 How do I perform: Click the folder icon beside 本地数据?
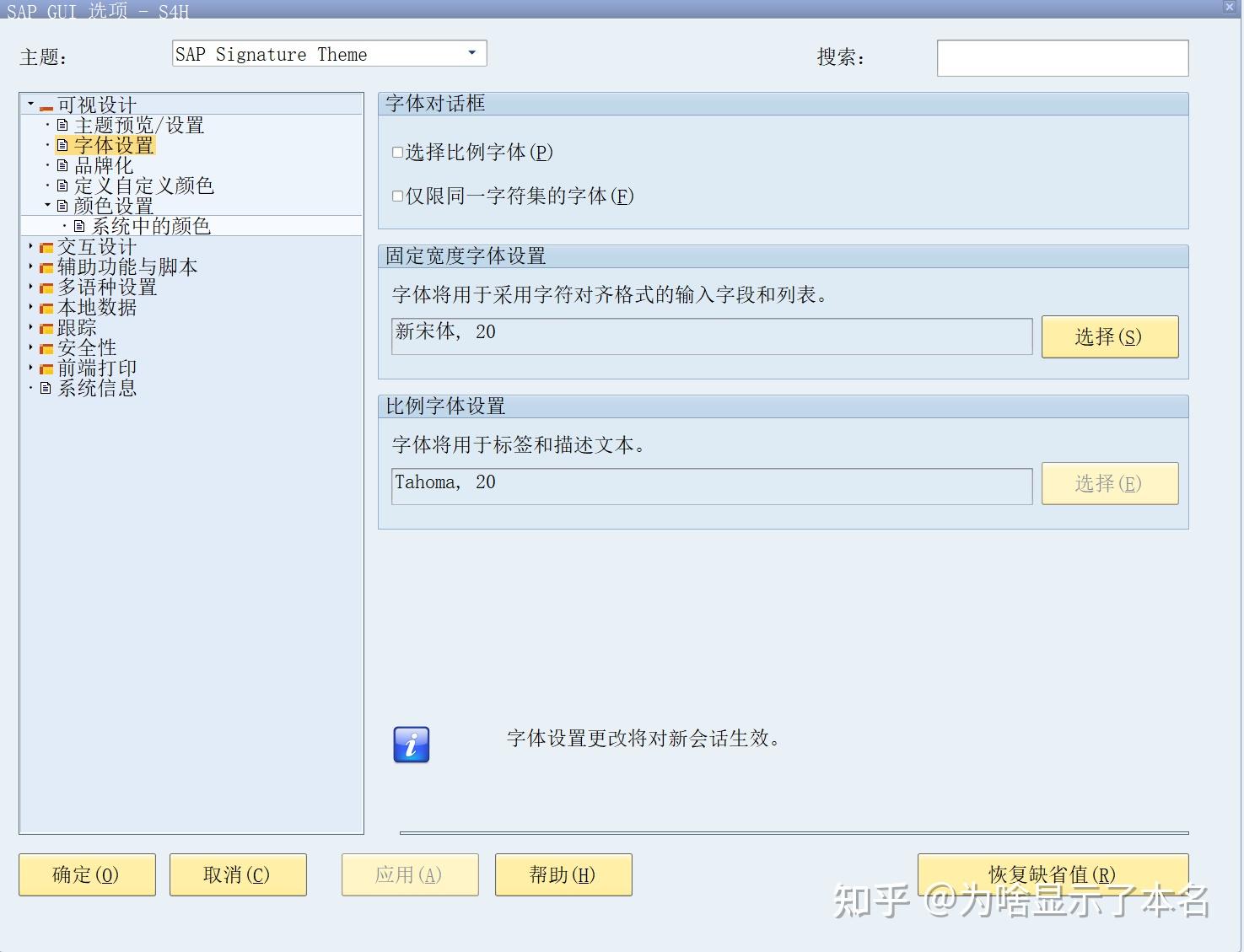(x=46, y=307)
